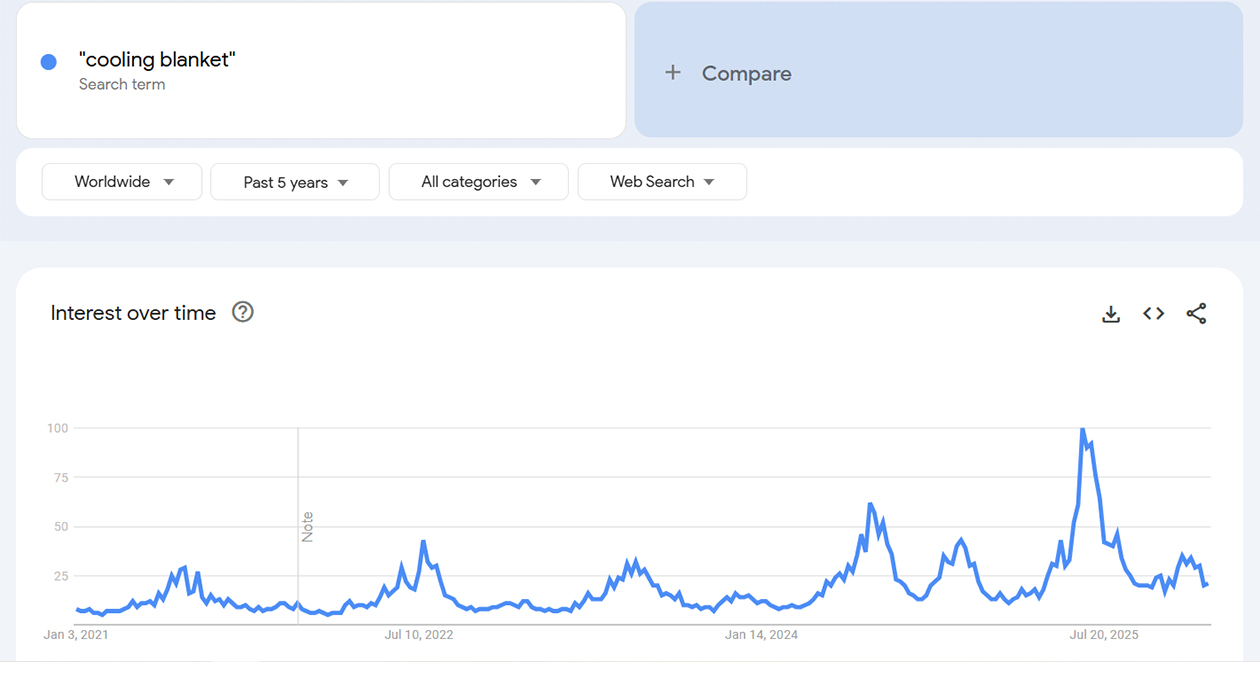Click the Interest over time help icon
The height and width of the screenshot is (680, 1260).
tap(242, 312)
